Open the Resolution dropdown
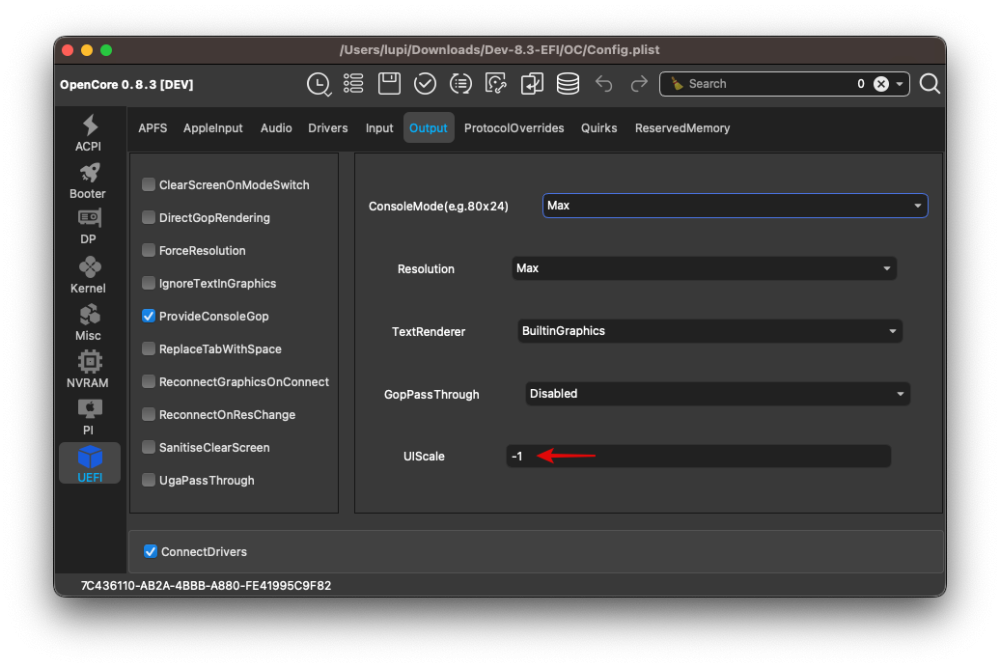 tap(704, 268)
